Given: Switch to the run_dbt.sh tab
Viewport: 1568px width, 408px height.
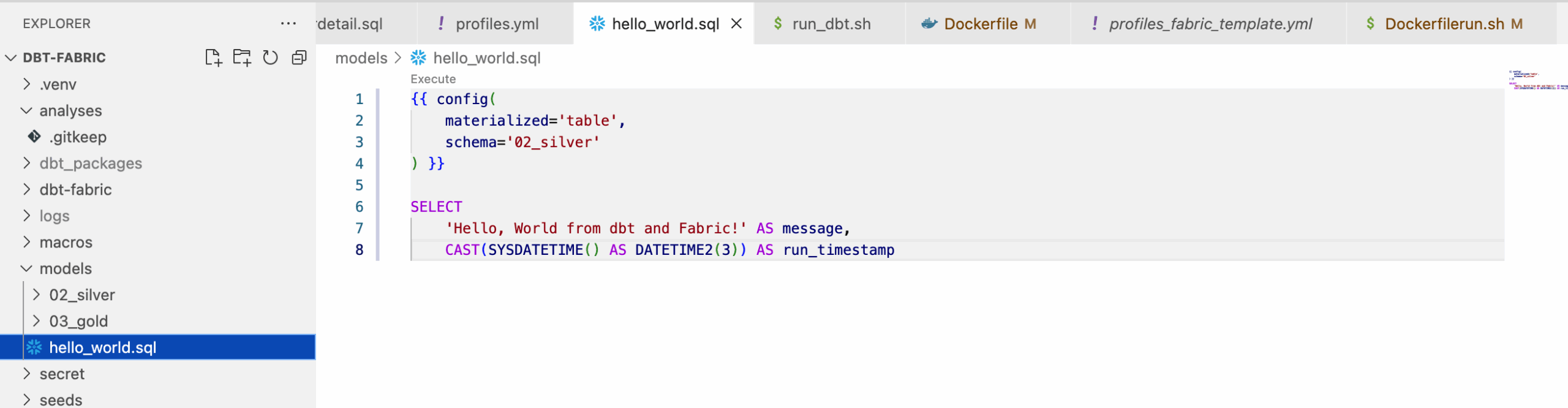Looking at the screenshot, I should click(831, 24).
